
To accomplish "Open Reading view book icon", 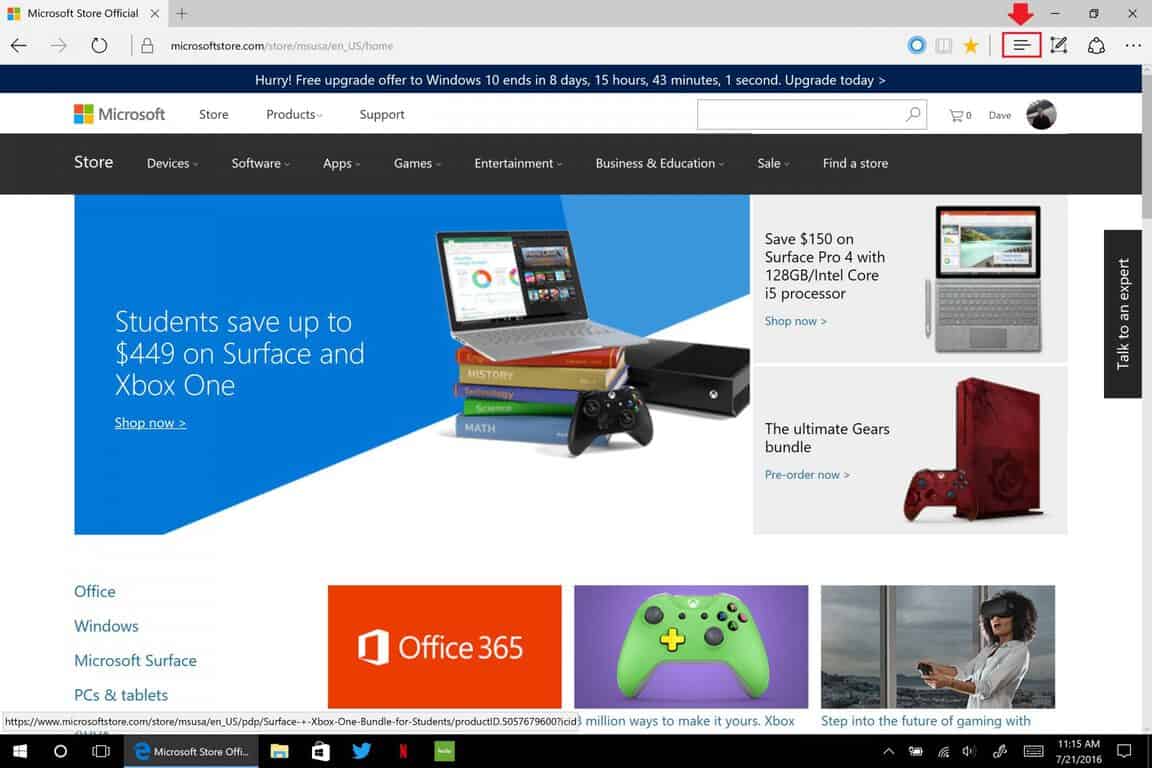I will tap(943, 46).
